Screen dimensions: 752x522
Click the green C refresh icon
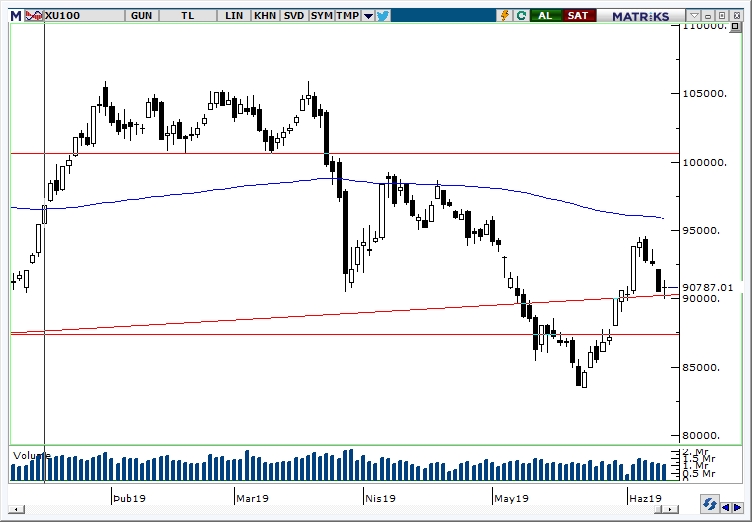[521, 15]
